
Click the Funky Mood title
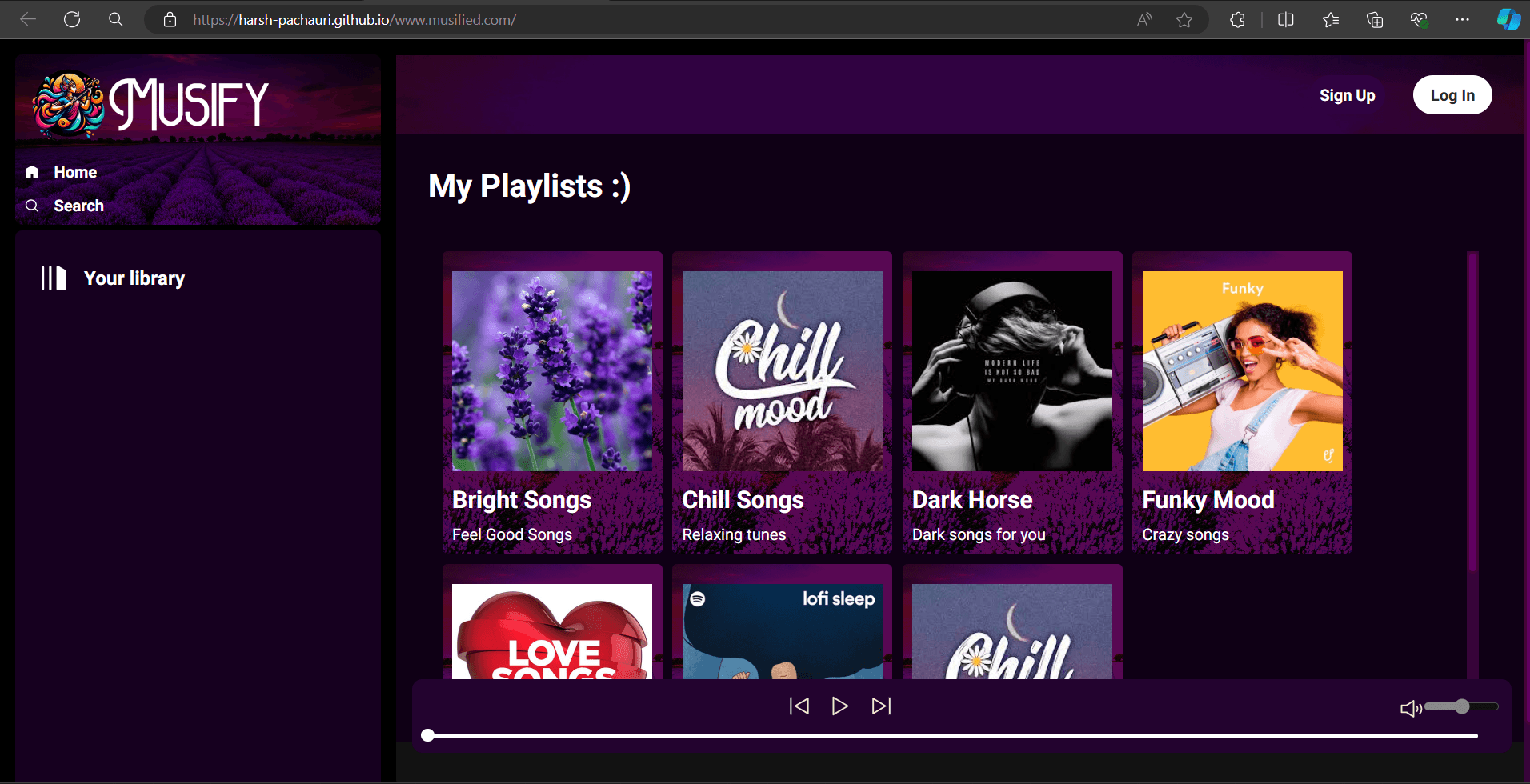tap(1208, 500)
